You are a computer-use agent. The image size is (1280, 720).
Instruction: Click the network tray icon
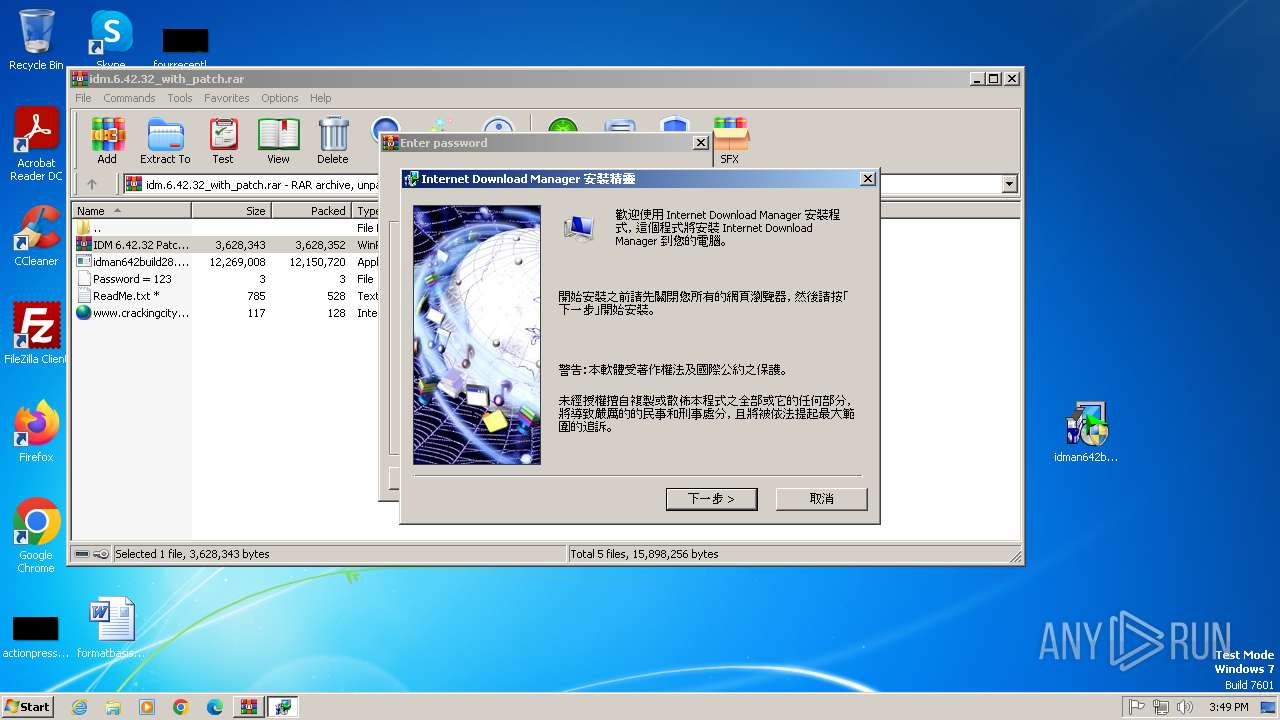(x=1161, y=707)
